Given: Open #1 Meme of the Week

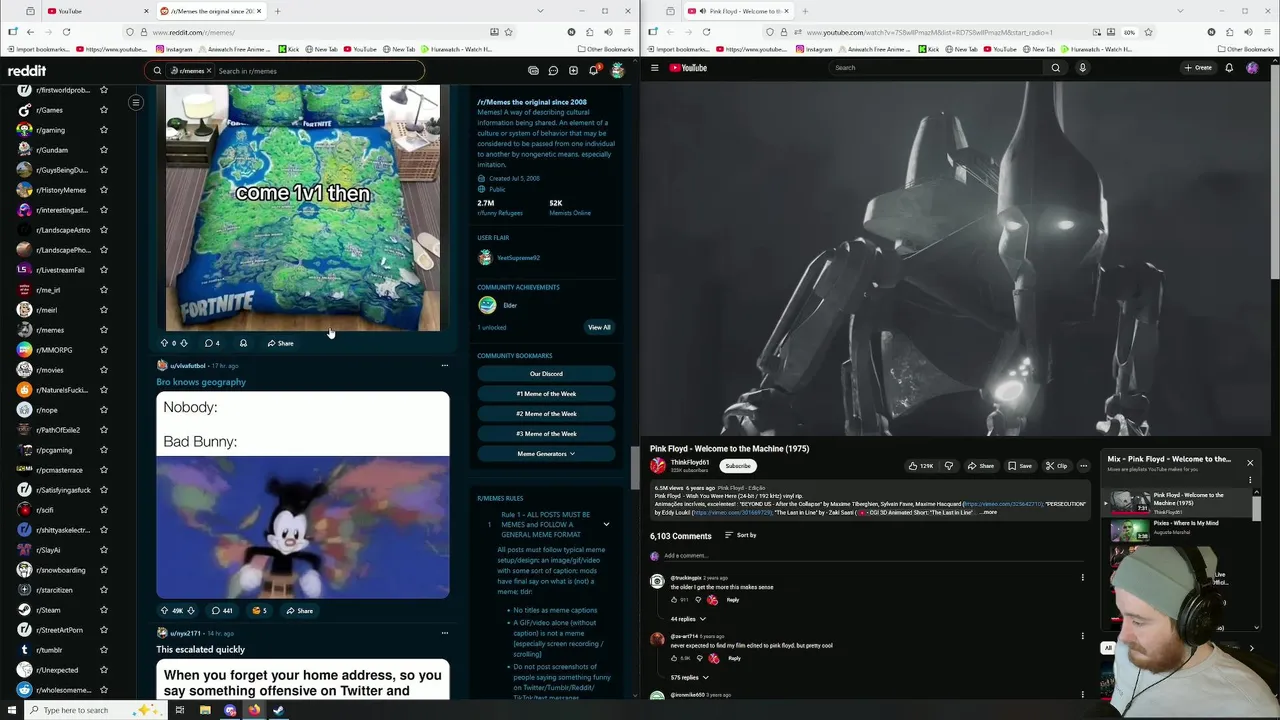Looking at the screenshot, I should (x=546, y=394).
